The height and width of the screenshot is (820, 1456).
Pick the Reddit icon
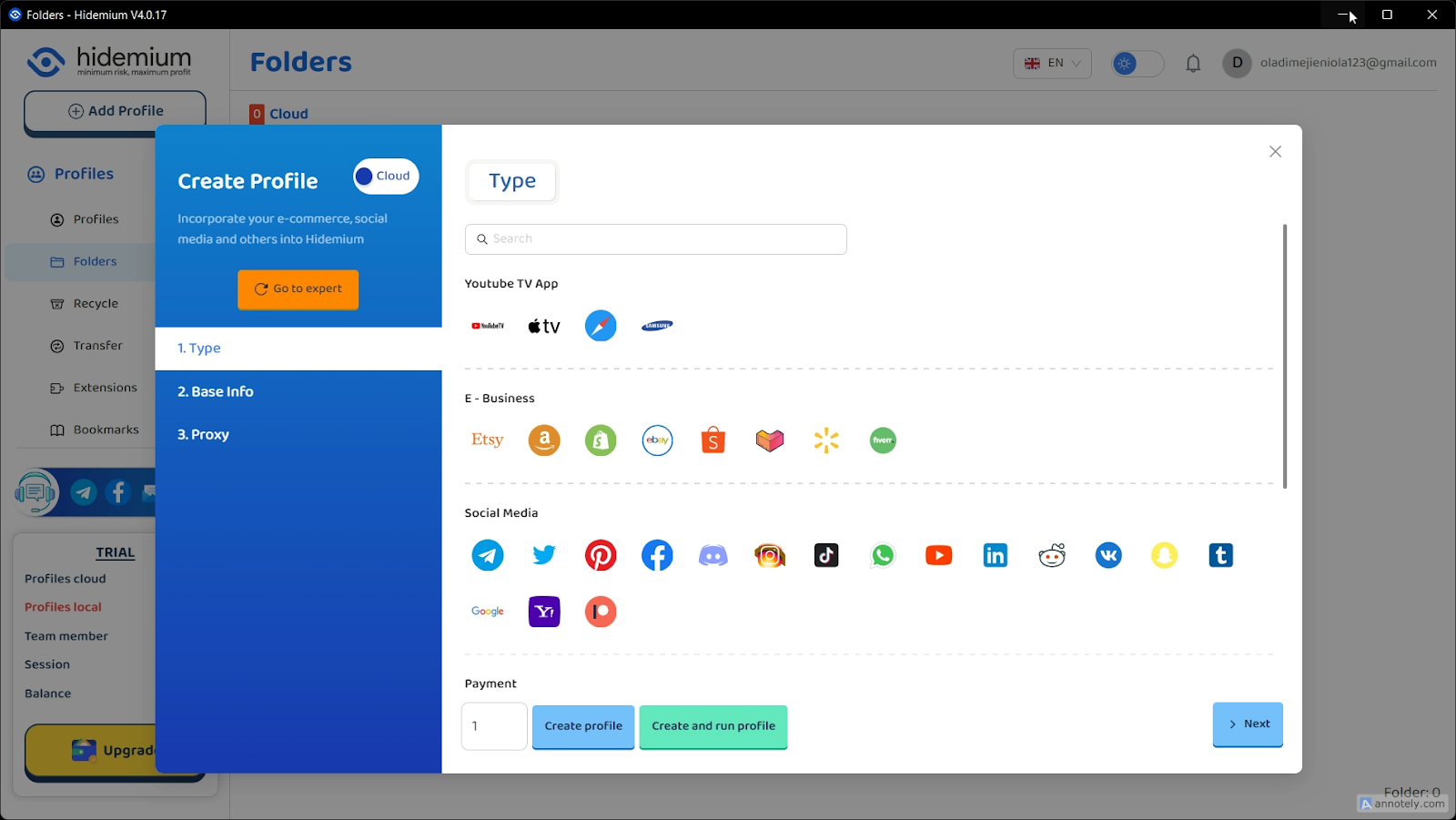click(1052, 555)
